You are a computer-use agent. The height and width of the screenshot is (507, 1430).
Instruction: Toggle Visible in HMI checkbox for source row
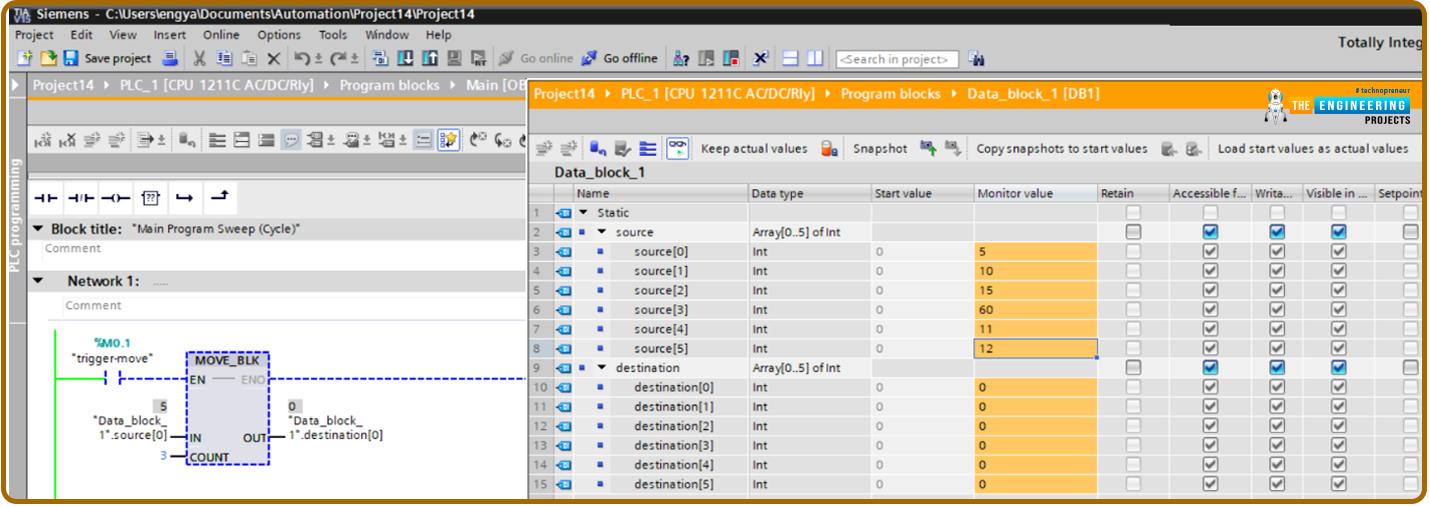click(x=1338, y=232)
